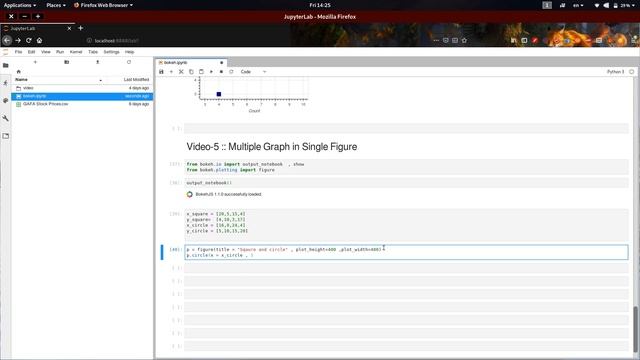Open the Commands palette sidebar icon
The width and height of the screenshot is (640, 360).
click(6, 100)
